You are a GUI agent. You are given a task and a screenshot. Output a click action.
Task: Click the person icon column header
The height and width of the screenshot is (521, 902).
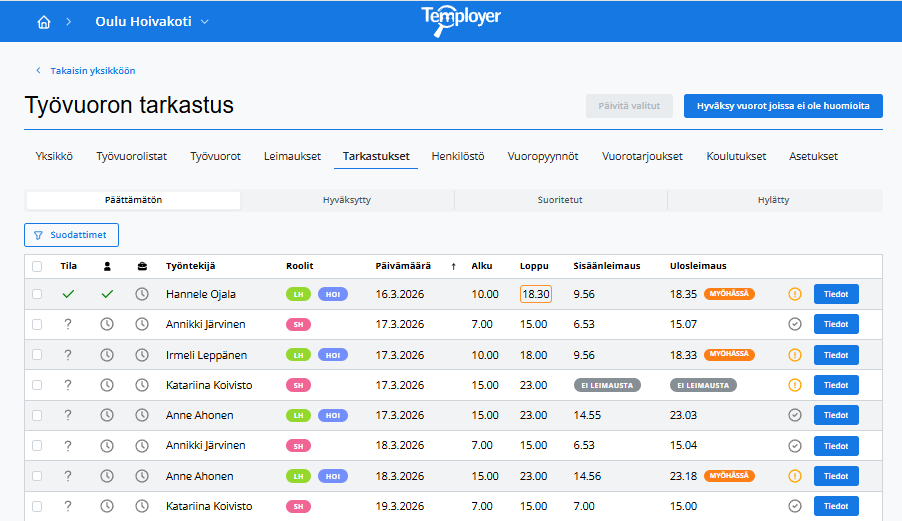107,266
